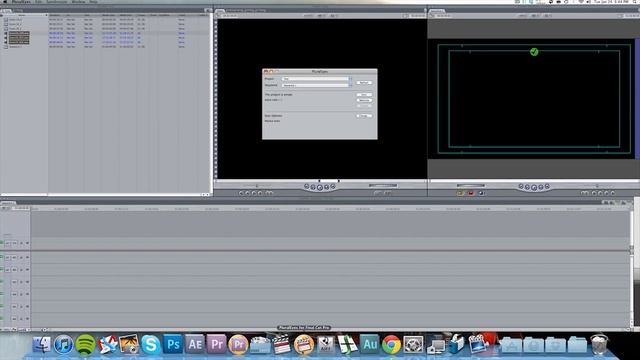640x360 pixels.
Task: Select the sequence tab in the Timeline
Action: (x=8, y=203)
